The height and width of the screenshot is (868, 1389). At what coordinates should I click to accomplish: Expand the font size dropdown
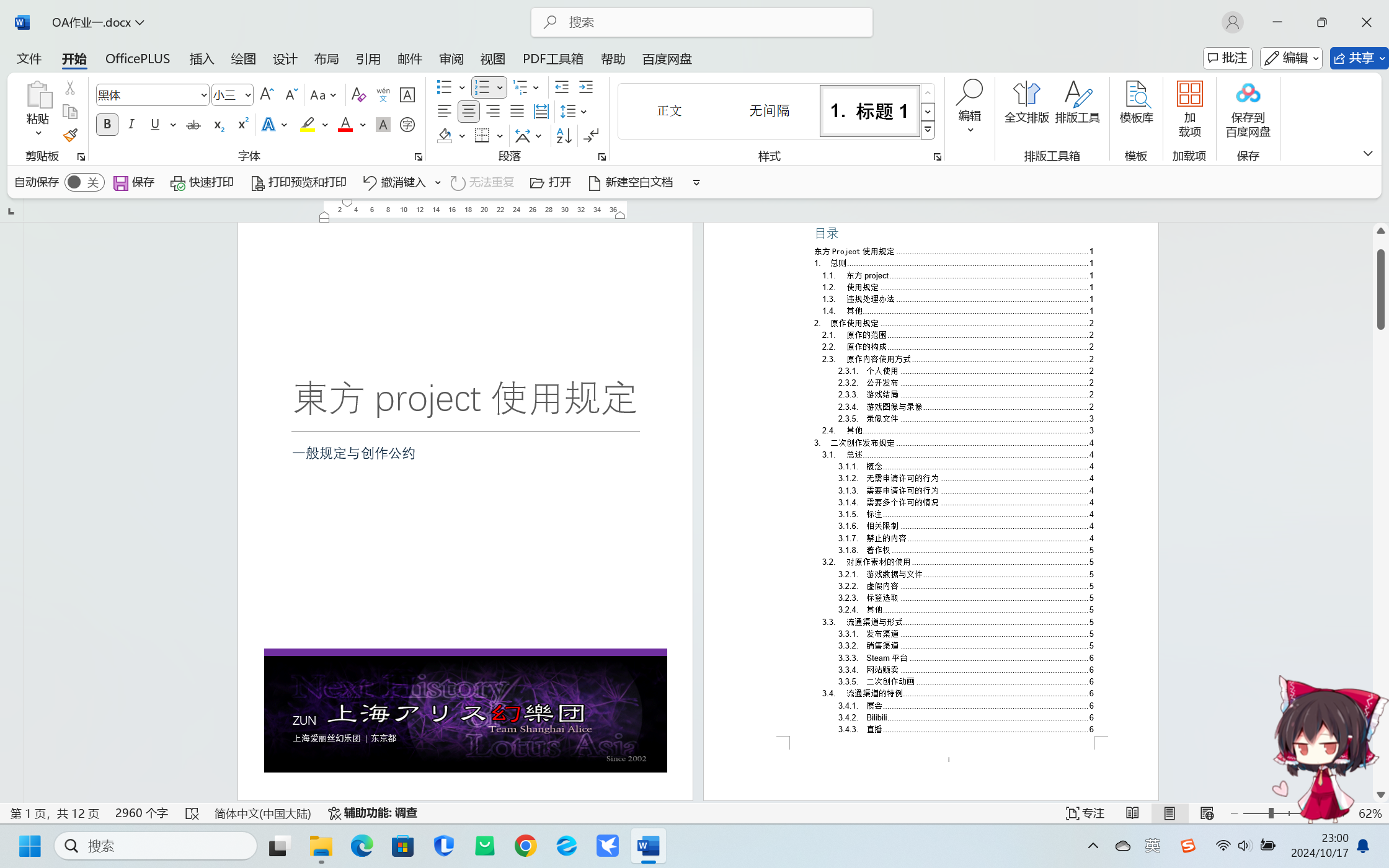click(x=246, y=94)
